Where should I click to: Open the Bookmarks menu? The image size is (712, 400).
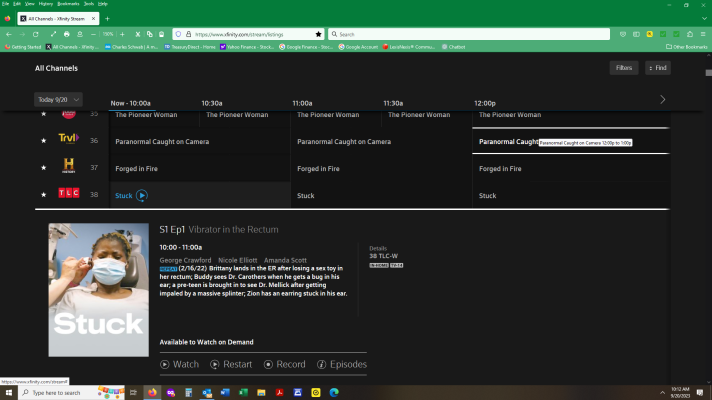[x=68, y=4]
